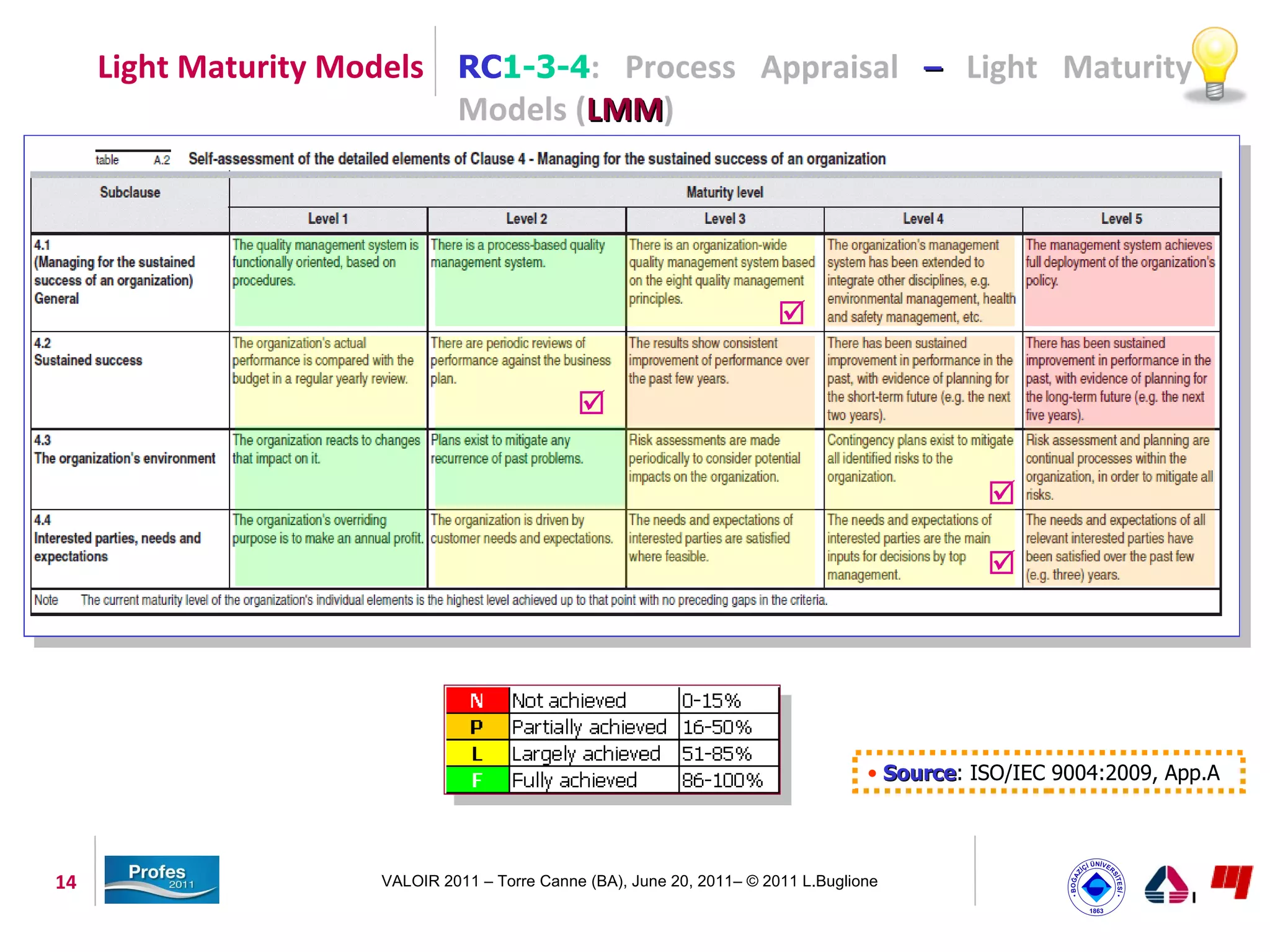Click 'satisfied where feasible' cell
This screenshot has height=952, width=1270.
pos(725,549)
